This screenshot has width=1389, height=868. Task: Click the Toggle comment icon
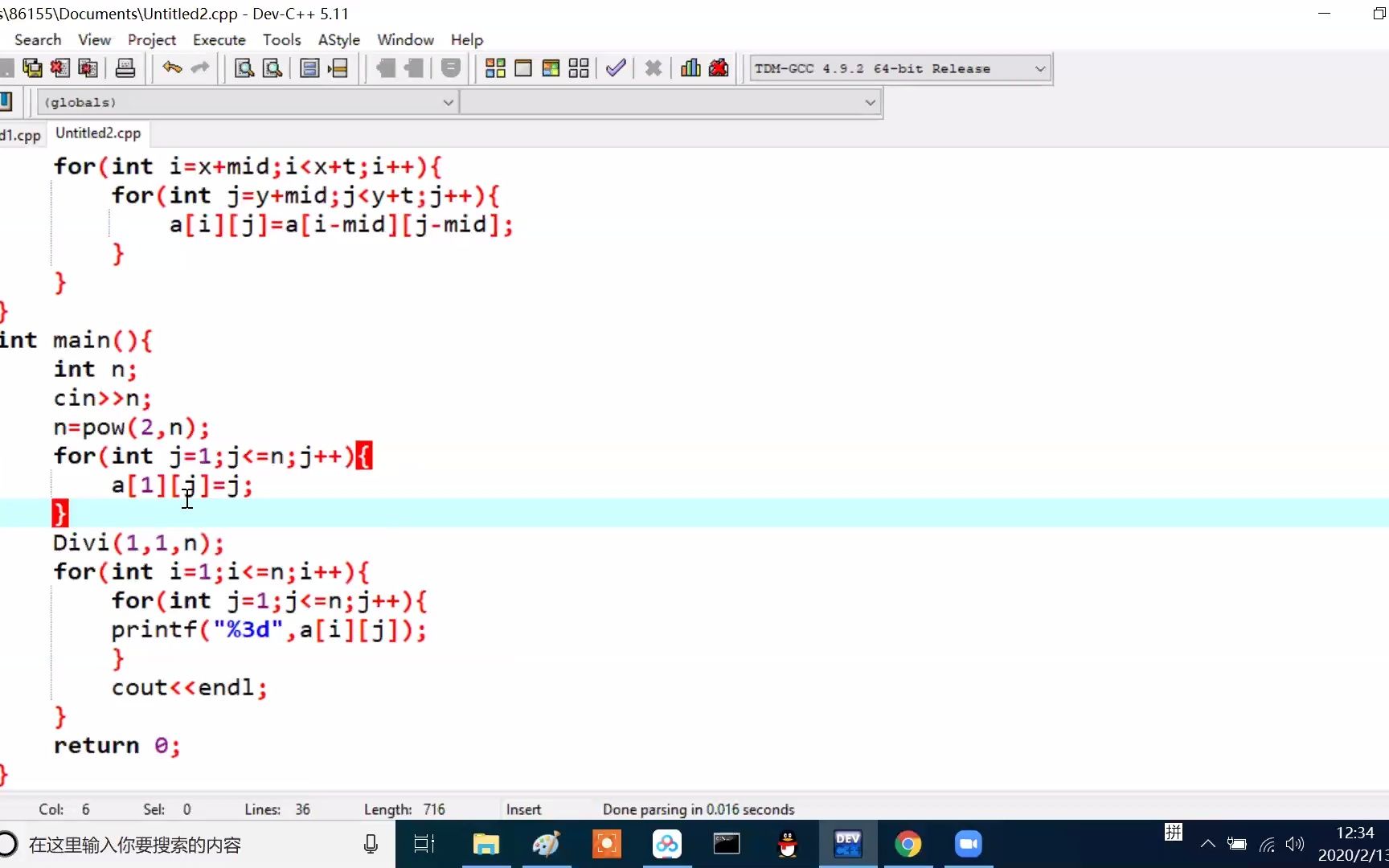(451, 68)
